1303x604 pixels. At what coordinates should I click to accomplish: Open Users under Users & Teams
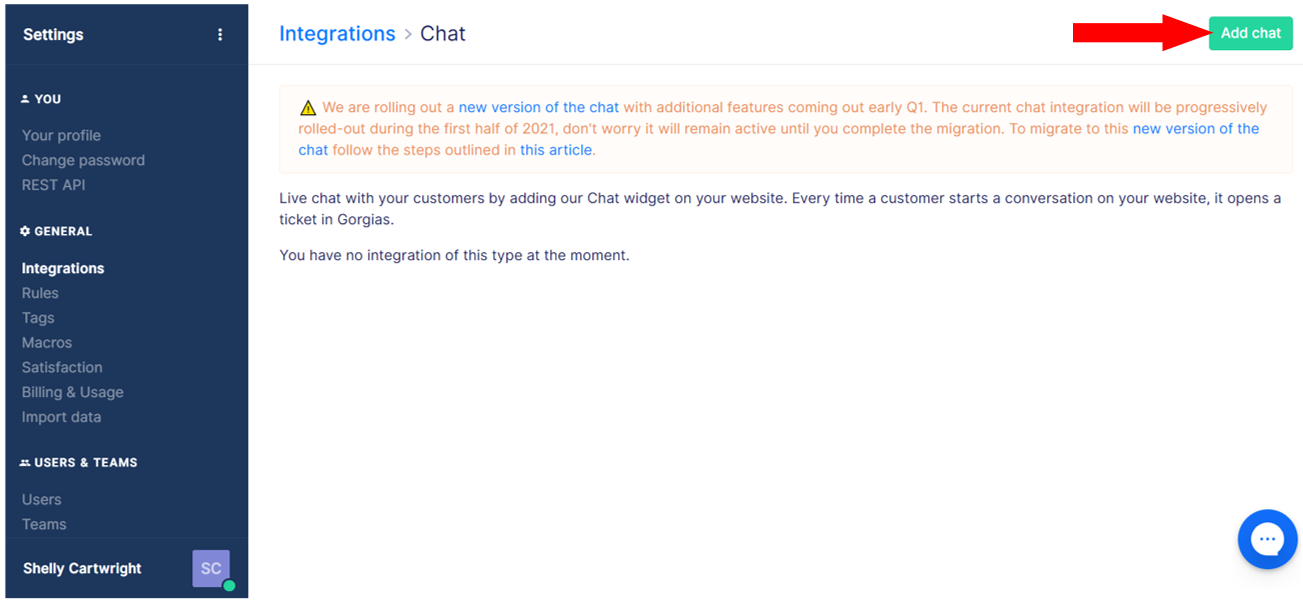[41, 499]
